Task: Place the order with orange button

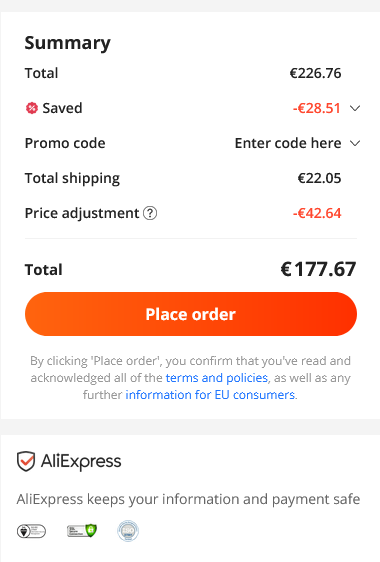Action: click(191, 314)
